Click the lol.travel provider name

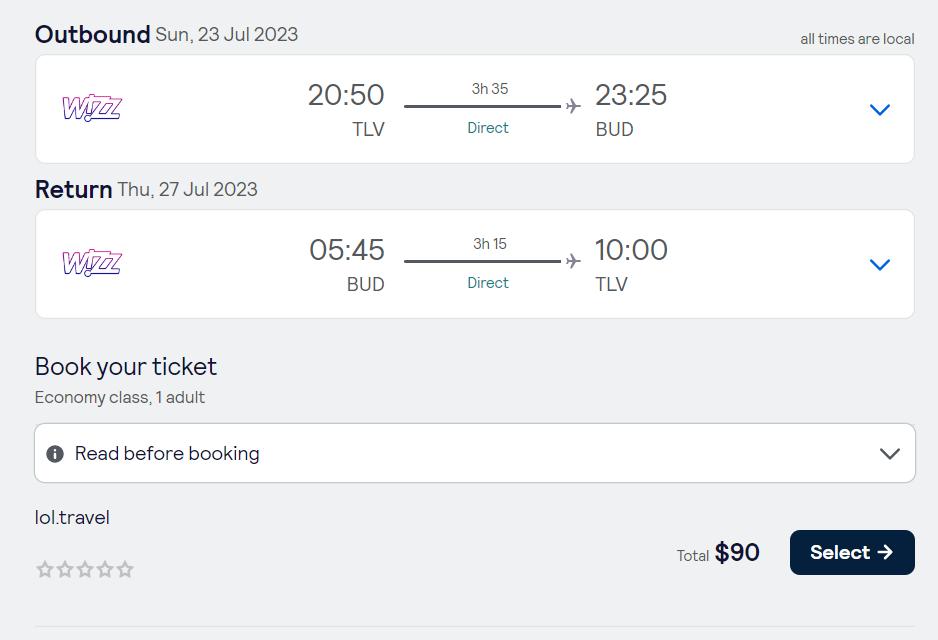point(72,517)
